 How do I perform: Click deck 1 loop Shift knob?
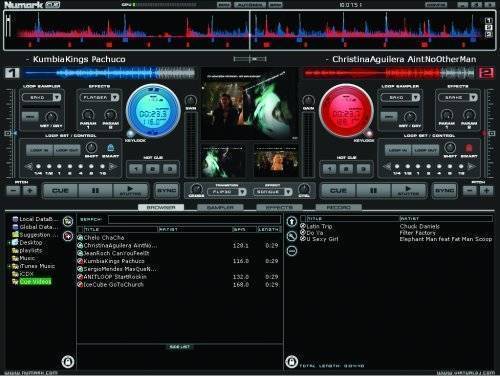coord(91,147)
